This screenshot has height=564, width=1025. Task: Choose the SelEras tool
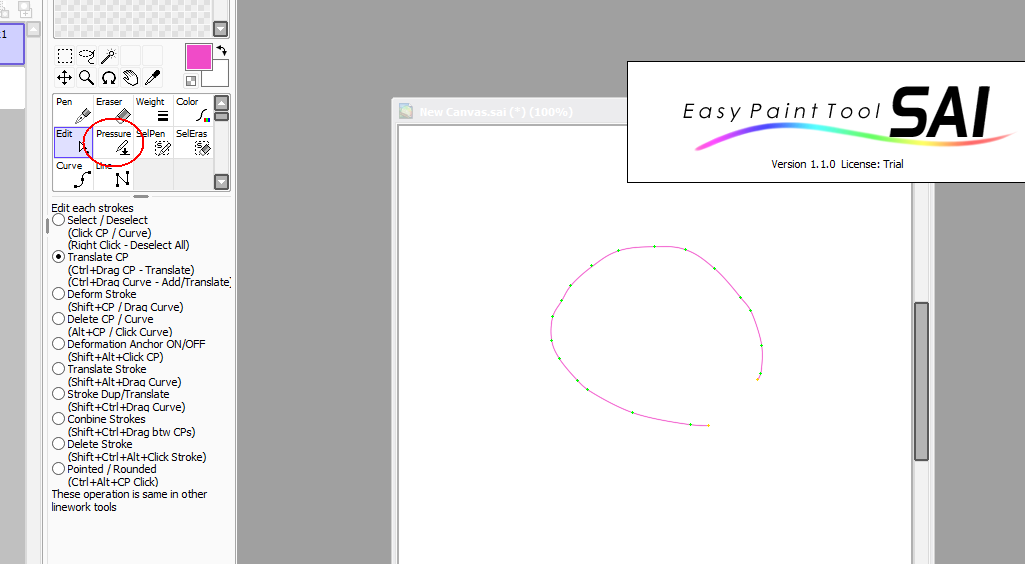coord(193,142)
